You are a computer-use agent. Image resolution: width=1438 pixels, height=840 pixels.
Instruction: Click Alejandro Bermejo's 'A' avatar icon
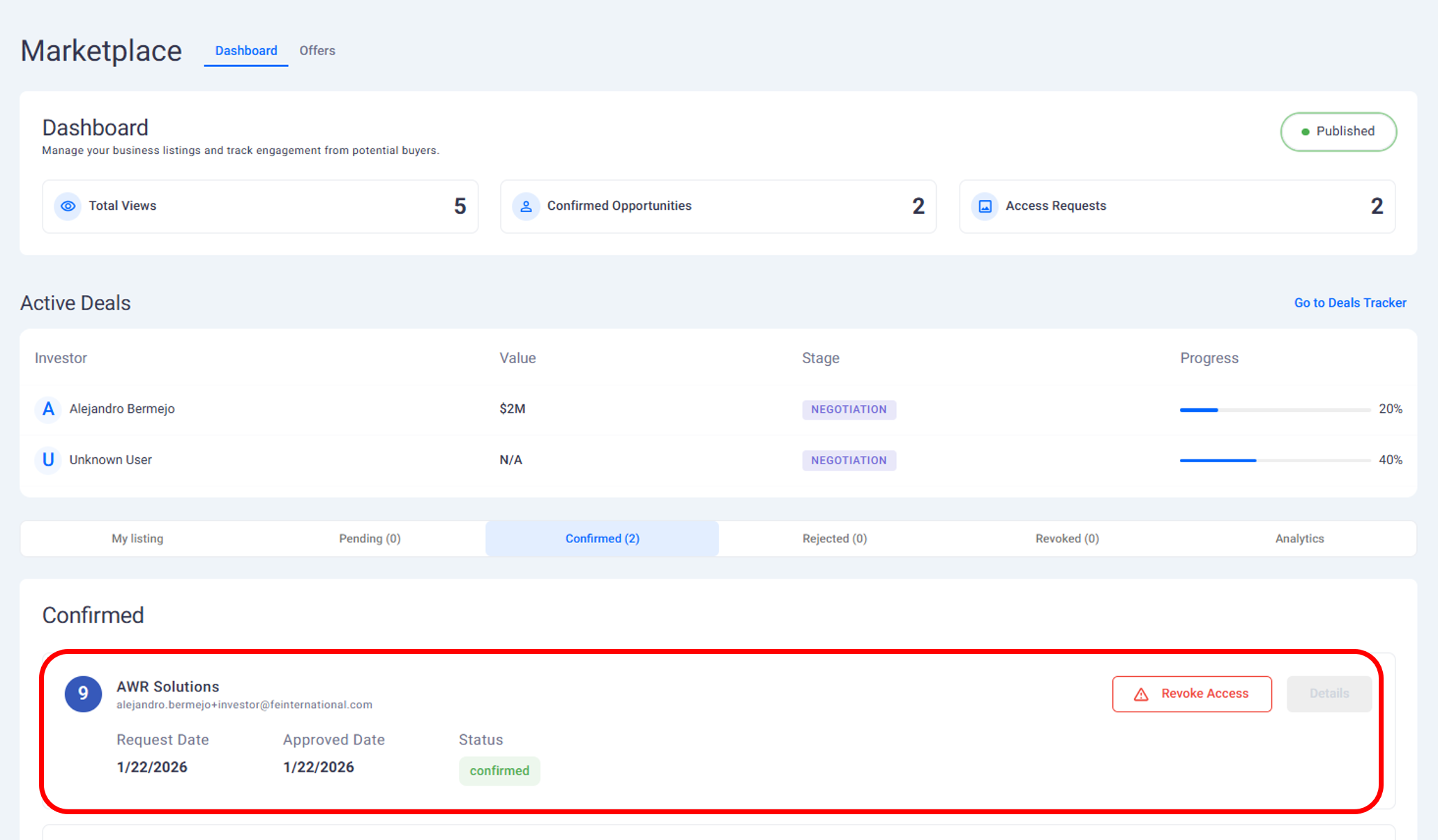click(48, 409)
